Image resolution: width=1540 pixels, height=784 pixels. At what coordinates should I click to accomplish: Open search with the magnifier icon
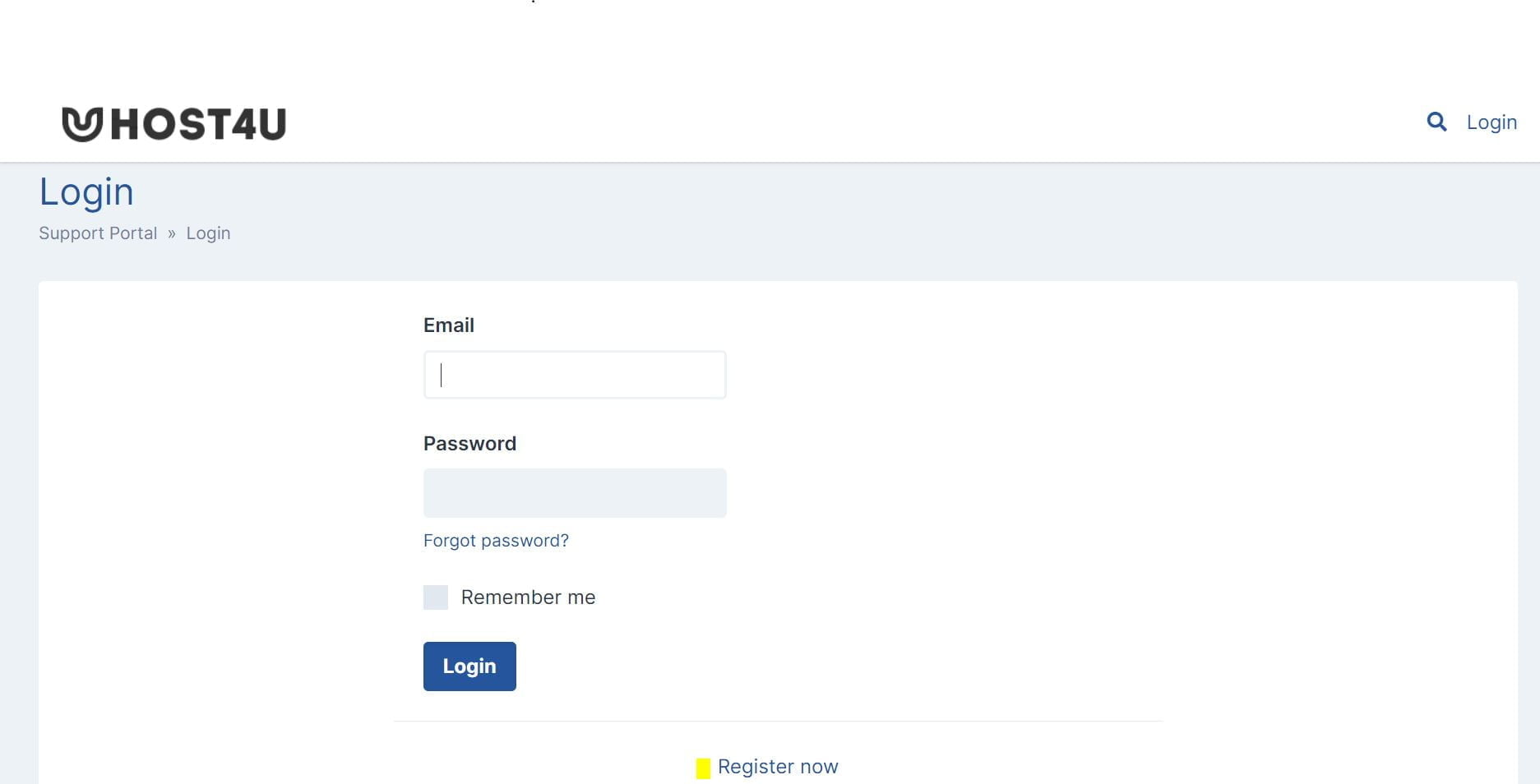[1436, 122]
